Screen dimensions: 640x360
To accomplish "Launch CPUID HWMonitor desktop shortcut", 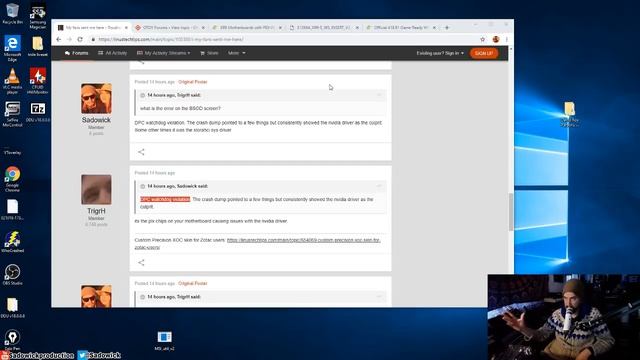I will click(38, 80).
